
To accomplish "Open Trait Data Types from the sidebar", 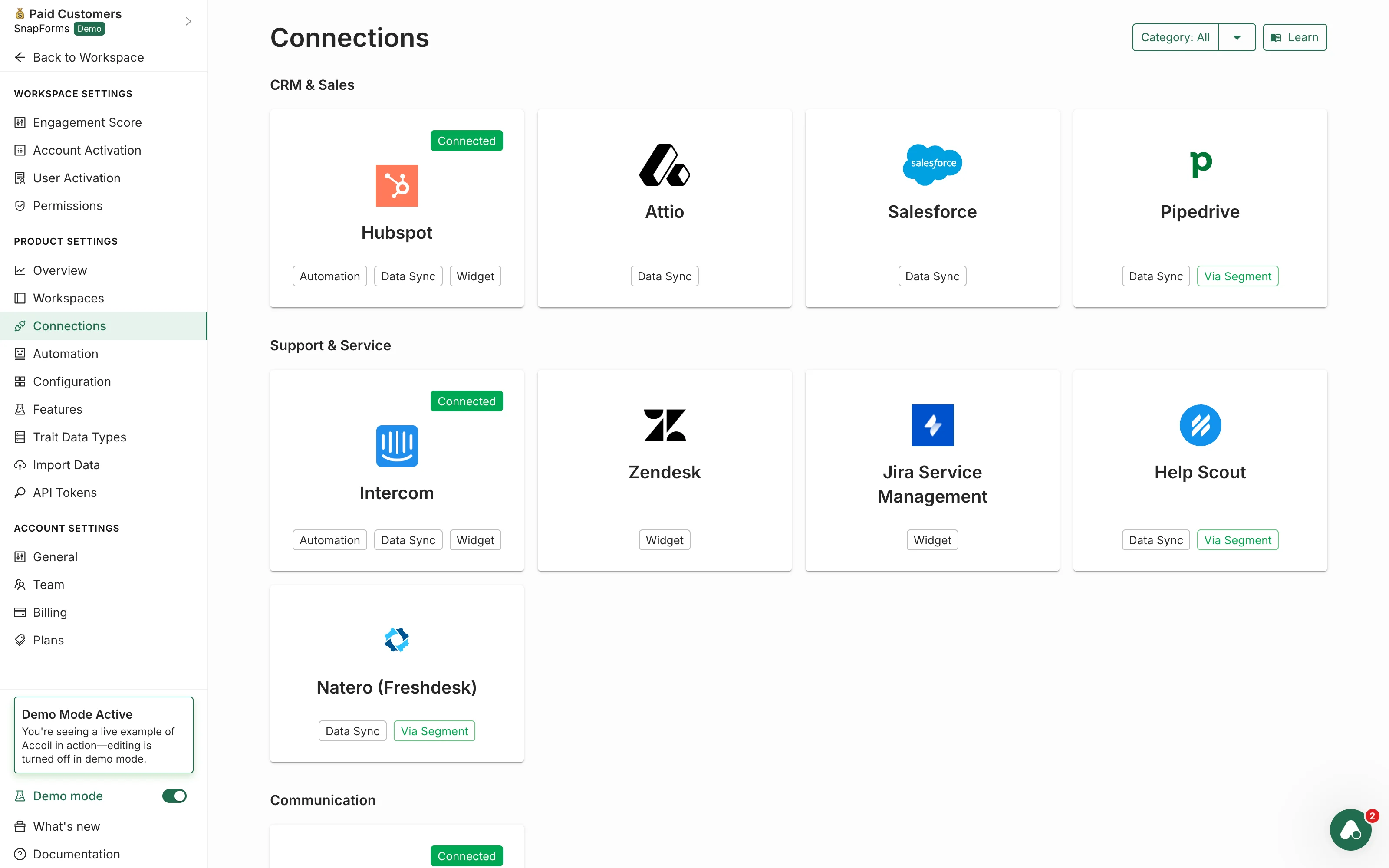I will [x=79, y=436].
